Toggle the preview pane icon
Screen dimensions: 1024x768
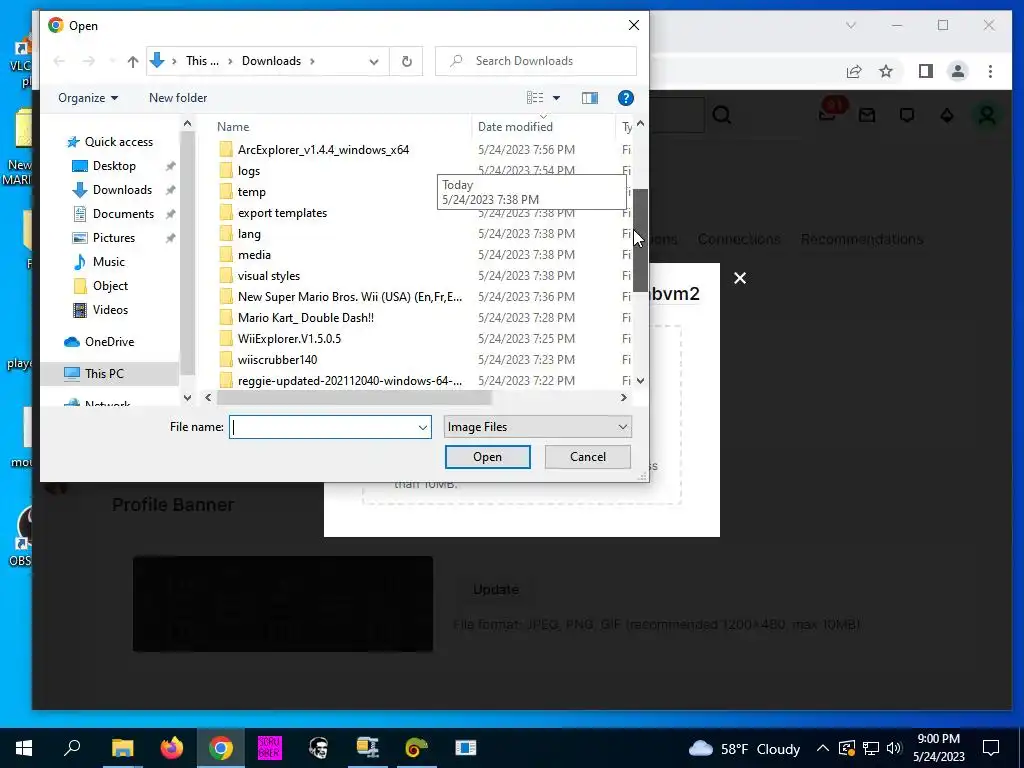(x=590, y=98)
